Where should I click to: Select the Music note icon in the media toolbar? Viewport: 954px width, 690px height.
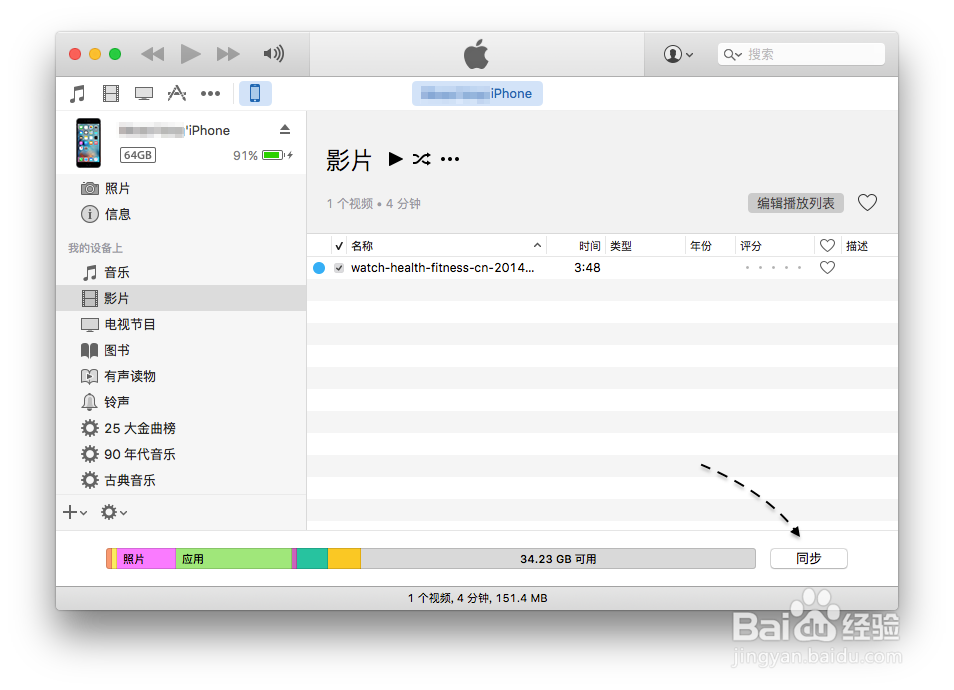point(77,93)
